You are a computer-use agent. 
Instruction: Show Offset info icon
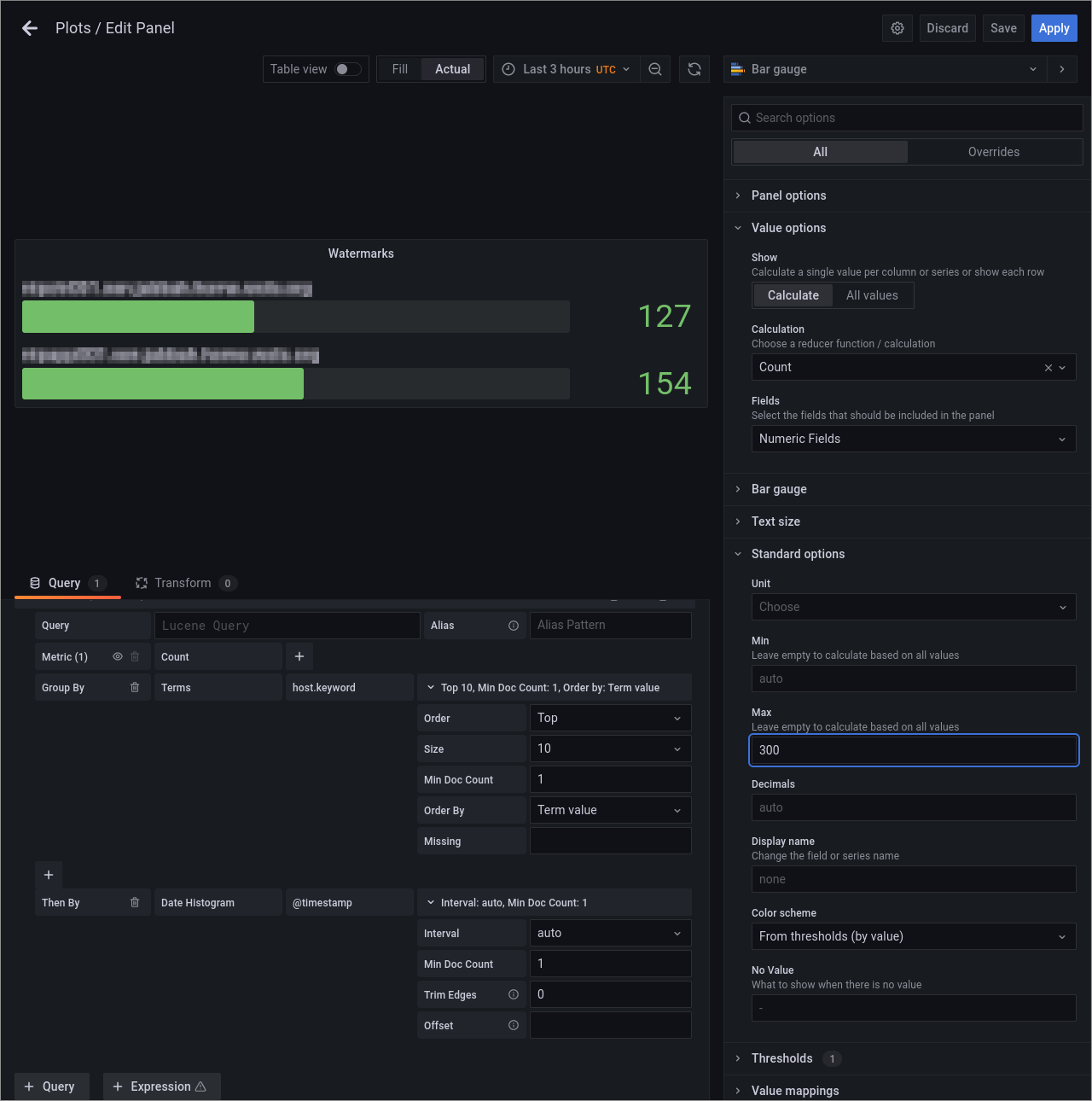[514, 1025]
